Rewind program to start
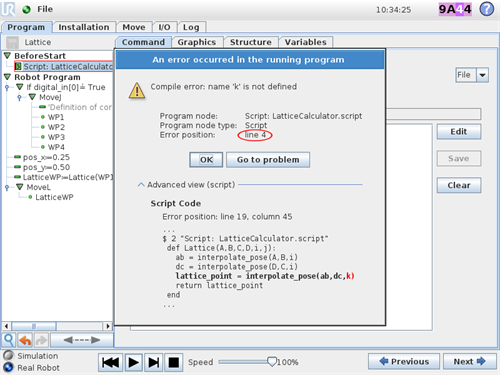Image resolution: width=500 pixels, height=375 pixels. (x=110, y=362)
